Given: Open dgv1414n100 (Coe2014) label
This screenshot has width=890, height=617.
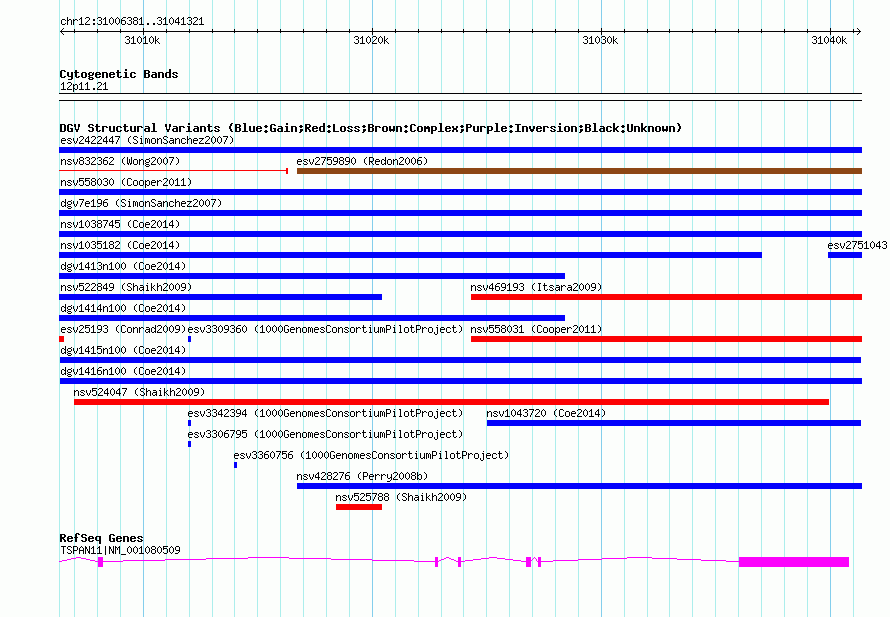Looking at the screenshot, I should point(123,308).
